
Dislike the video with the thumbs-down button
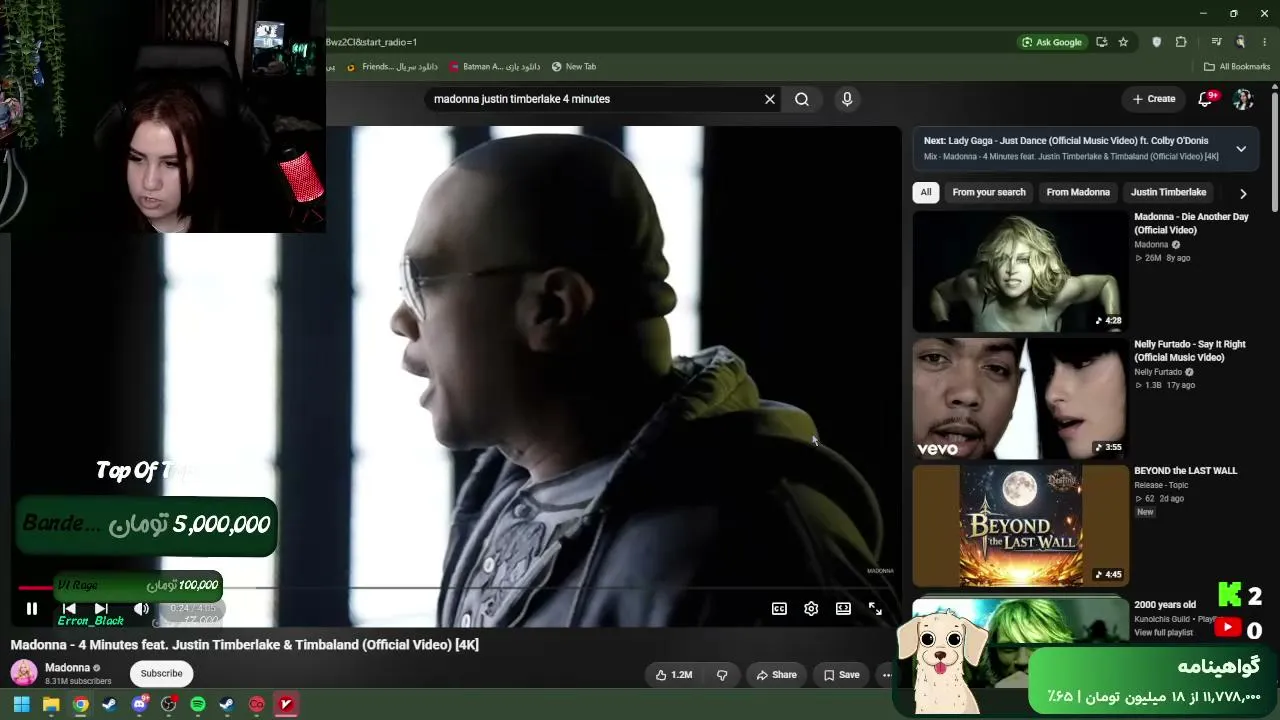click(722, 675)
